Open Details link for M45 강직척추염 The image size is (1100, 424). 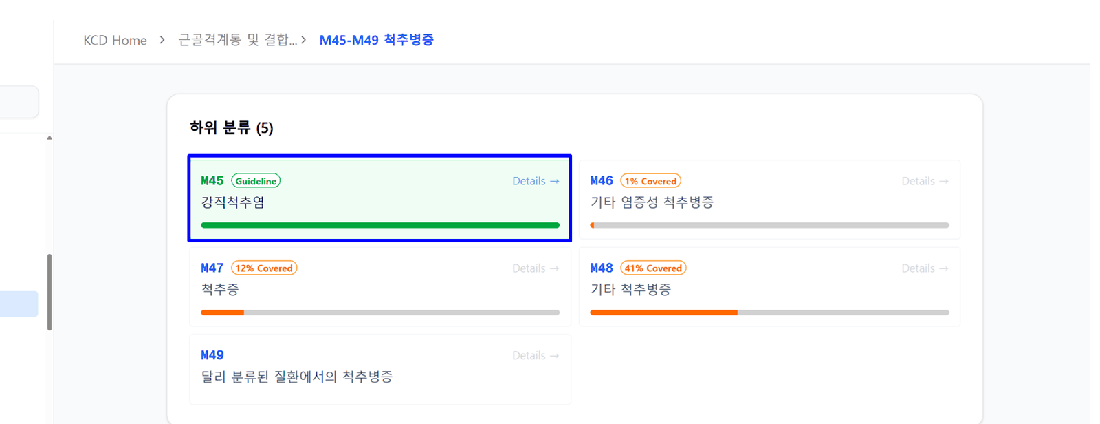pyautogui.click(x=536, y=181)
